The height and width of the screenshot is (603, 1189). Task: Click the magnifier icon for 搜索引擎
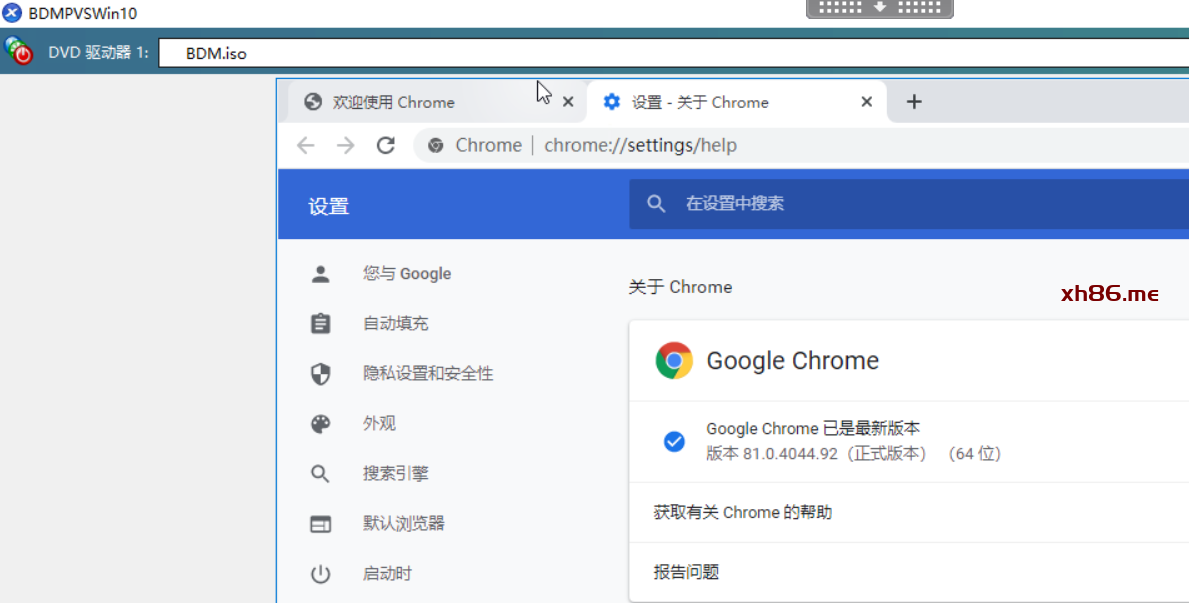tap(320, 474)
